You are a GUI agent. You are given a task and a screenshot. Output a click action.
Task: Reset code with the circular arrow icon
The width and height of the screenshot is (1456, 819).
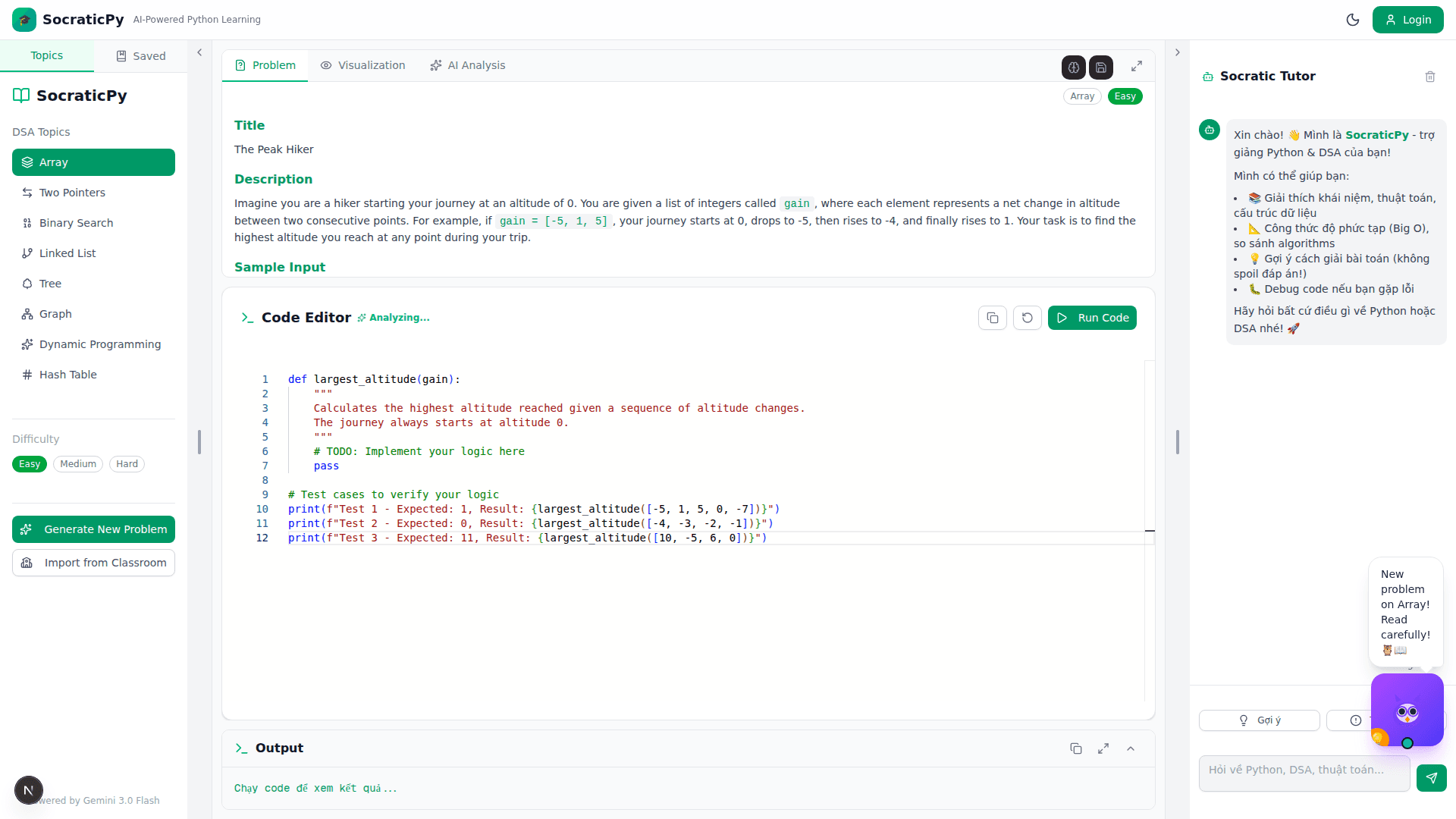point(1027,318)
